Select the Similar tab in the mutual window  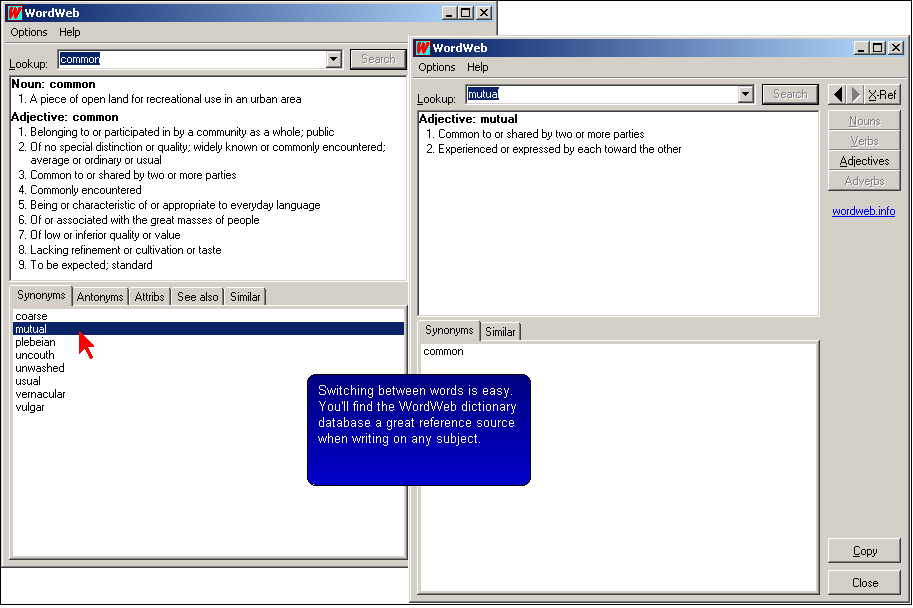[x=500, y=332]
